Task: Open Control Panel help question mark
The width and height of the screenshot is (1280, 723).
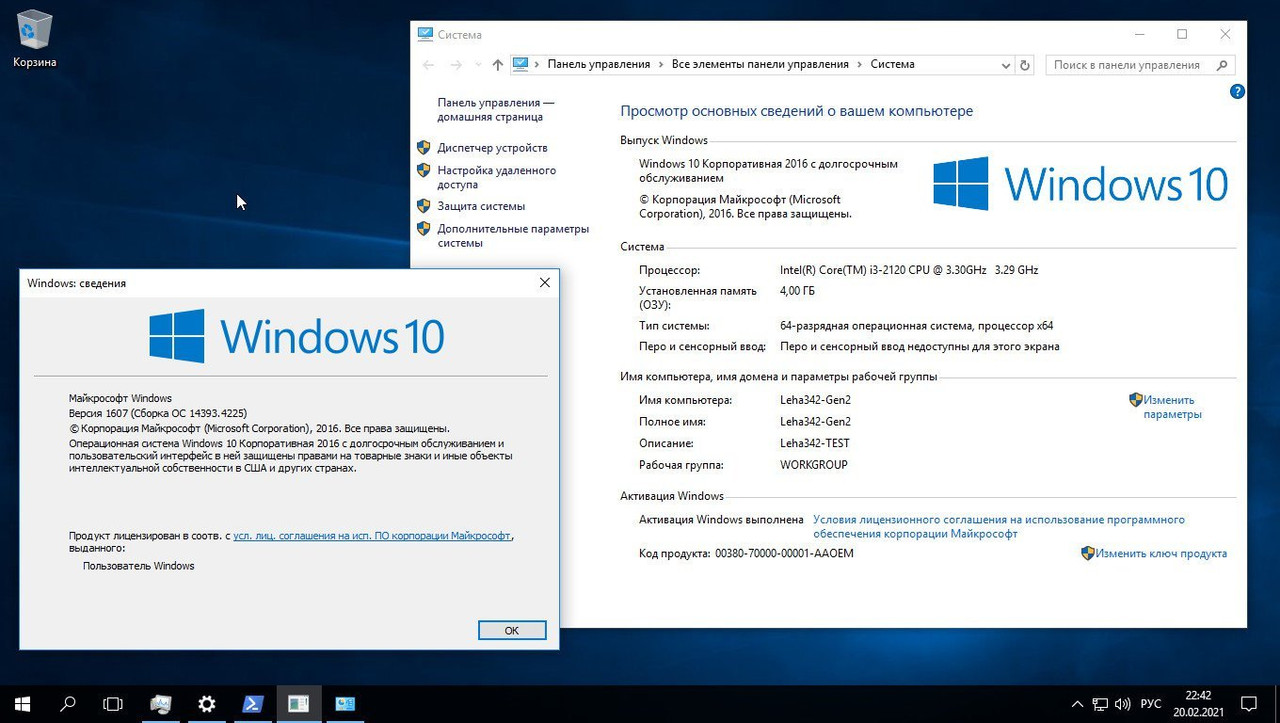Action: [x=1237, y=92]
